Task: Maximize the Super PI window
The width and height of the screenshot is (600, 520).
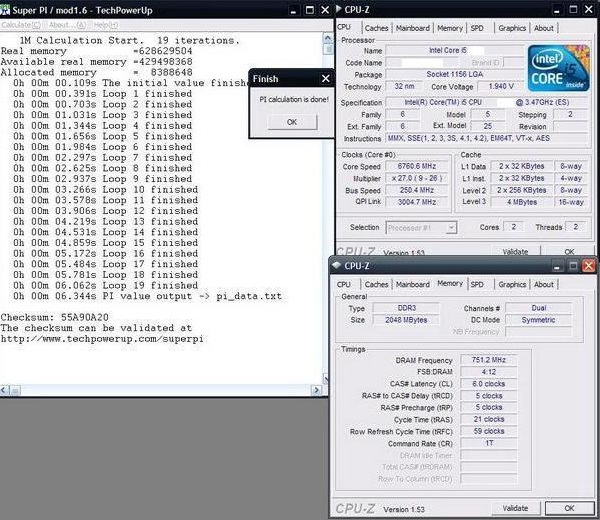Action: 310,10
